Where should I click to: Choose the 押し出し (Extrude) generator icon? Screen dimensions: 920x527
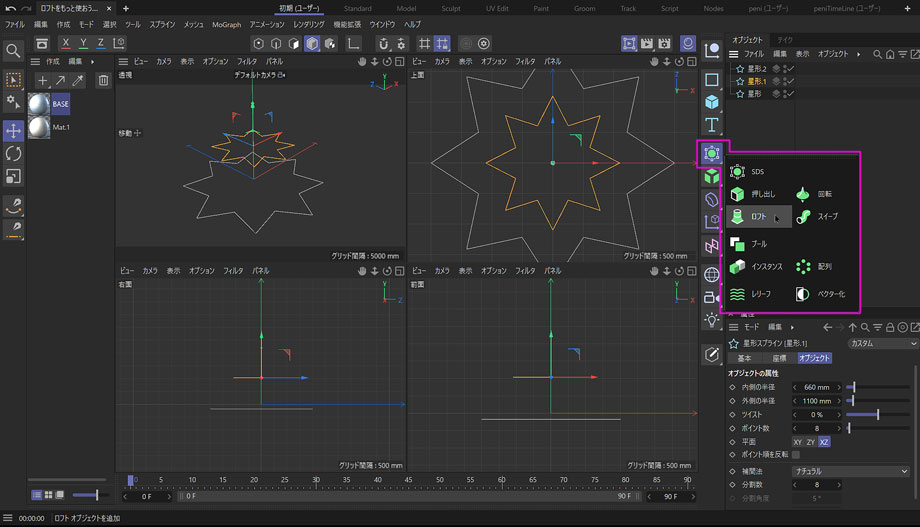coord(737,194)
